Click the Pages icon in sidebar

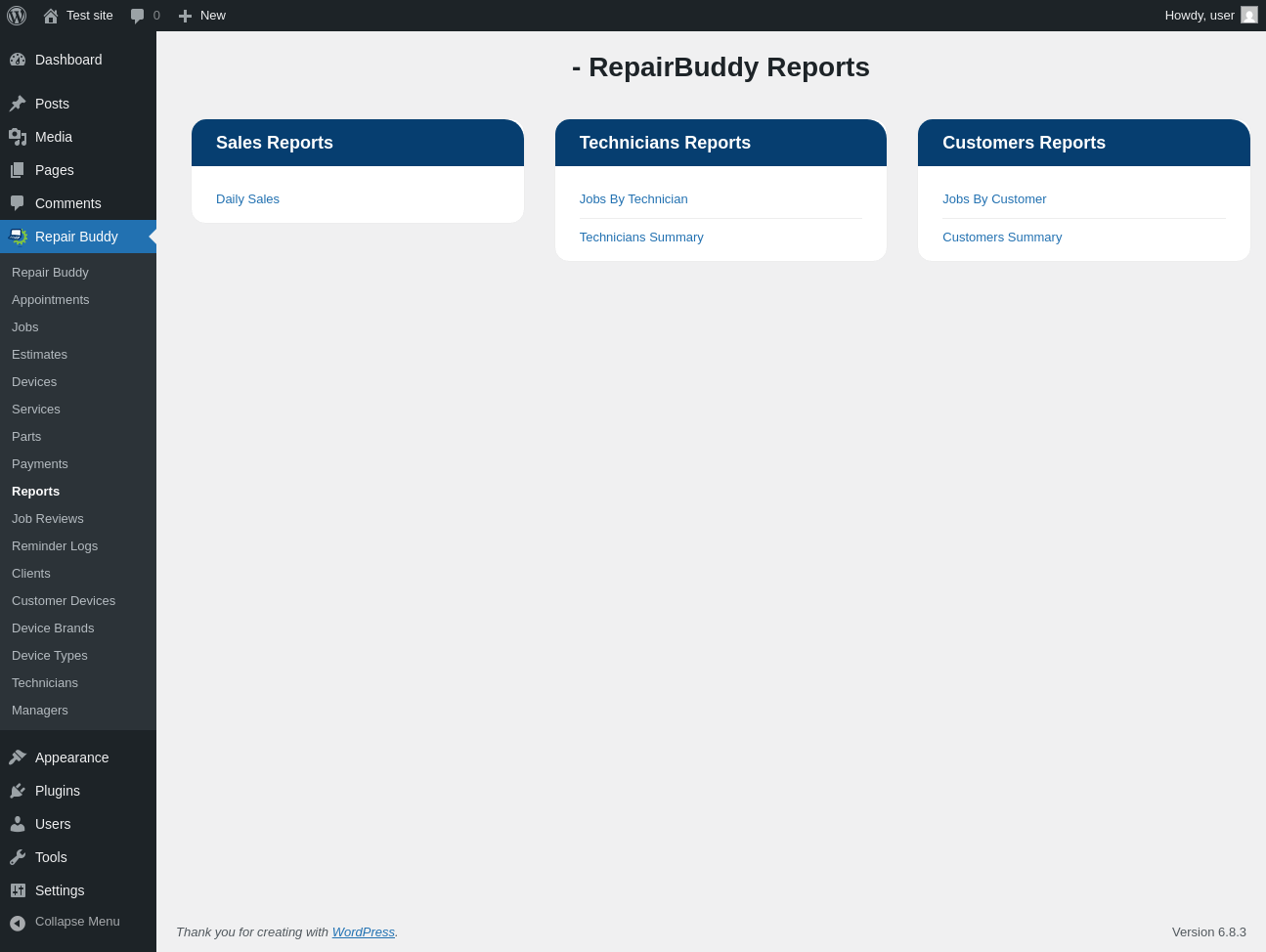point(18,170)
